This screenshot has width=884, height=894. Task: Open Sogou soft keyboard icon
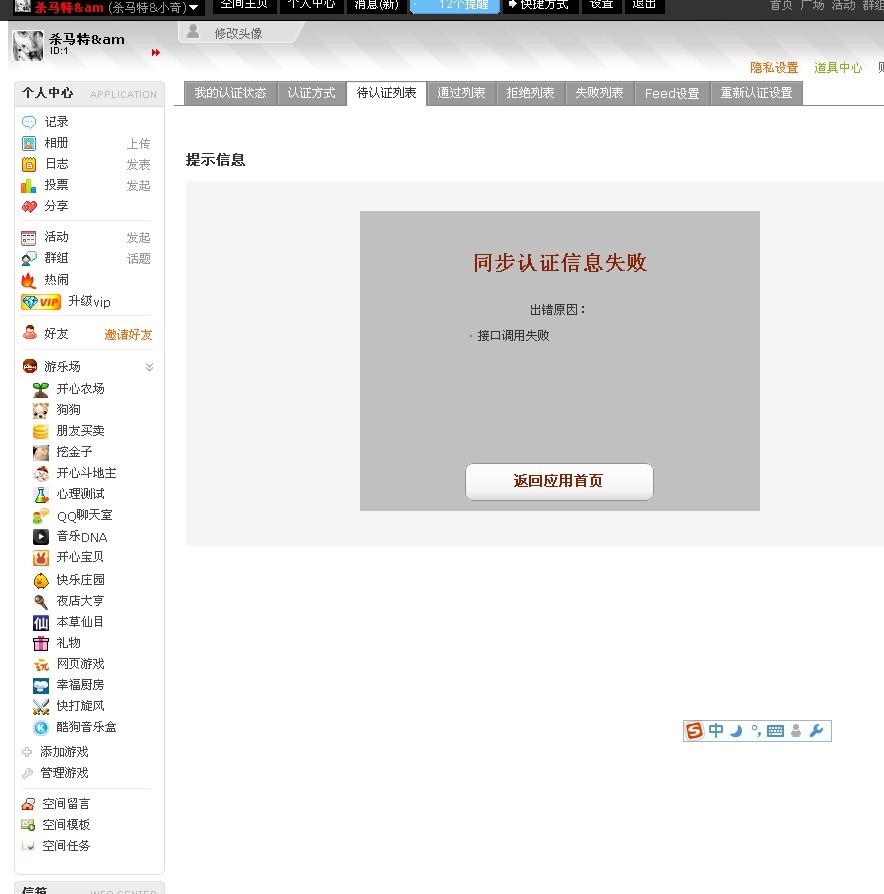776,731
